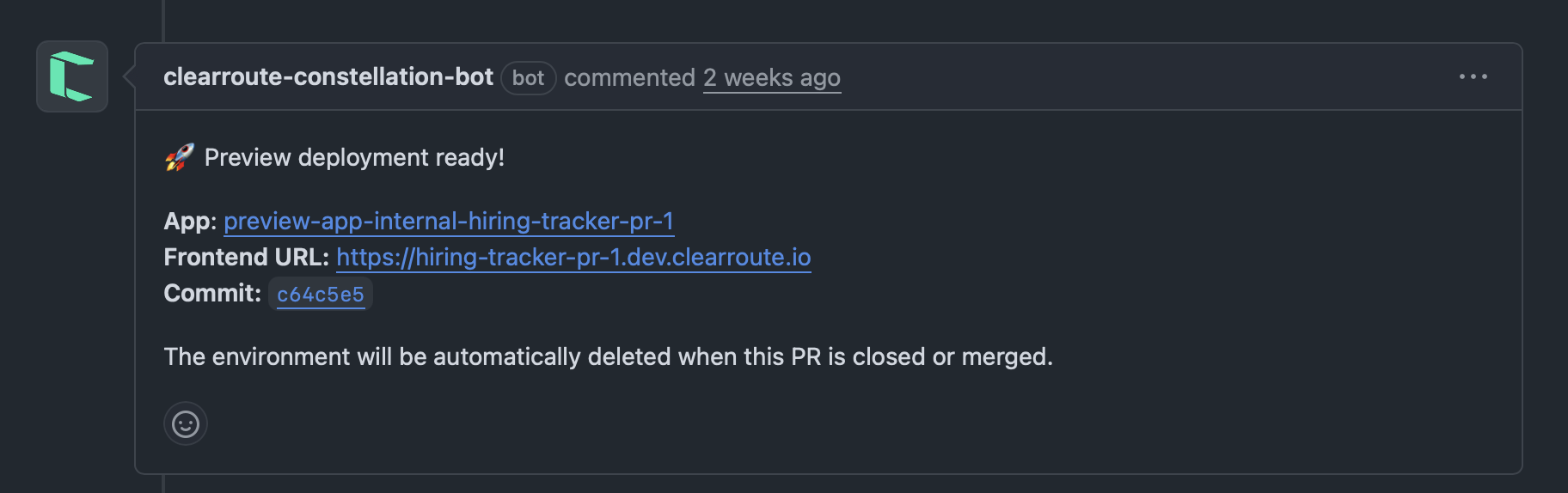The image size is (1568, 493).
Task: Click the environment auto-deletion notice text
Action: click(x=608, y=357)
